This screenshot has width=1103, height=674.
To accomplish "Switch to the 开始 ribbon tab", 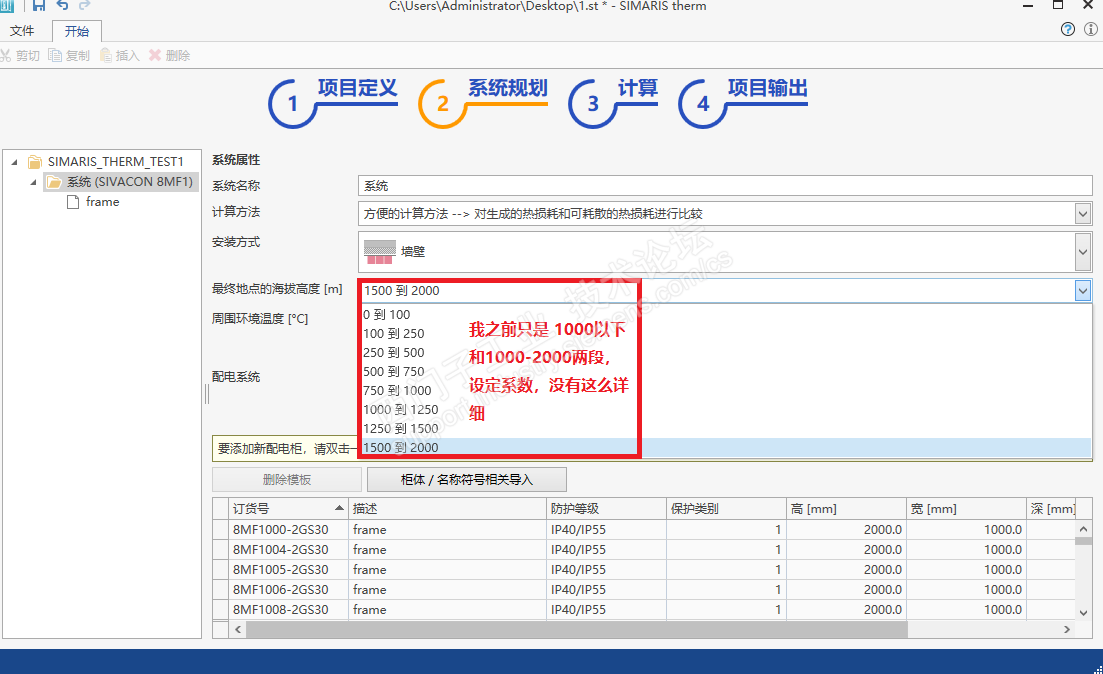I will coord(77,31).
